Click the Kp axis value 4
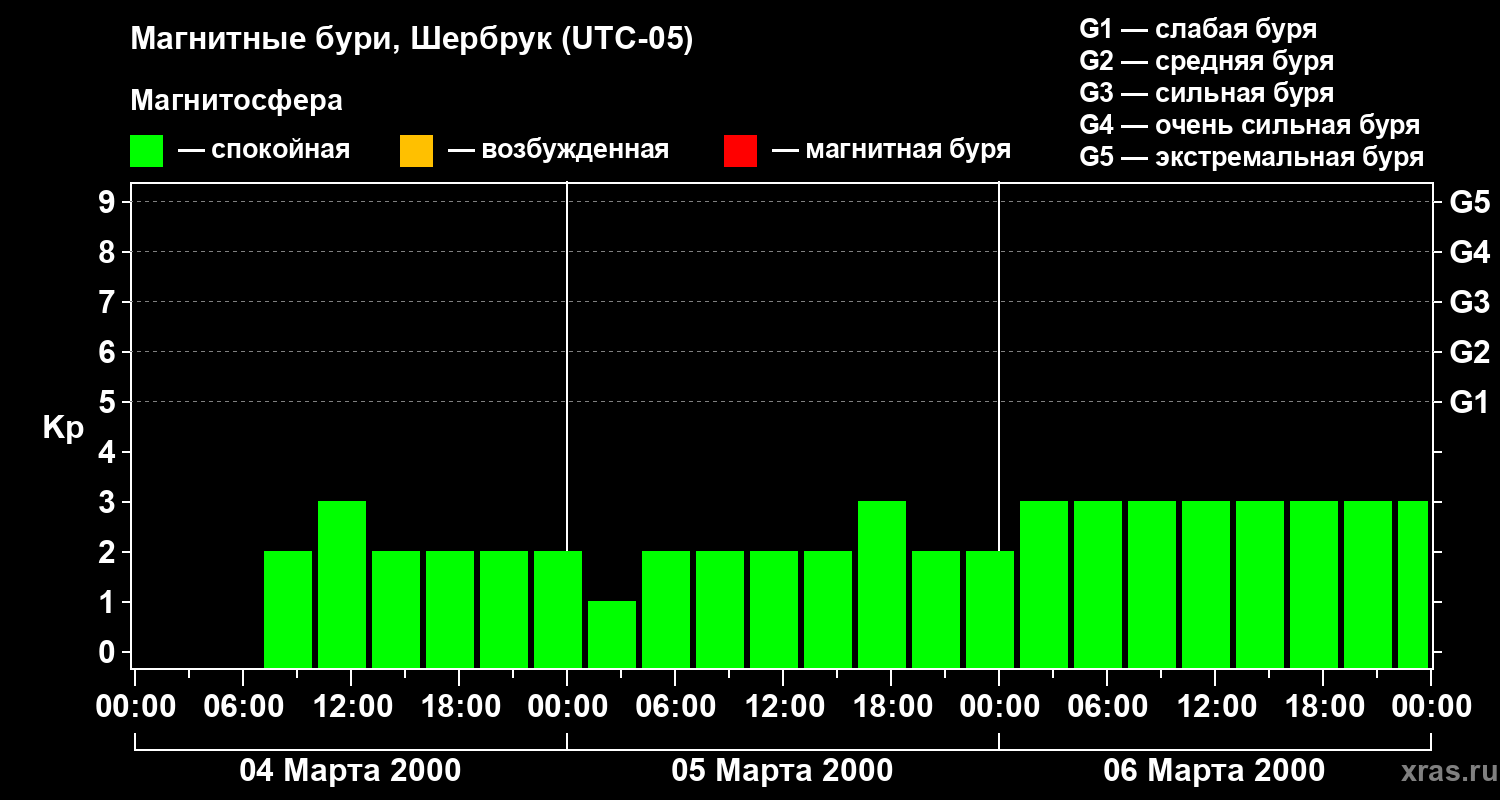 pos(109,452)
